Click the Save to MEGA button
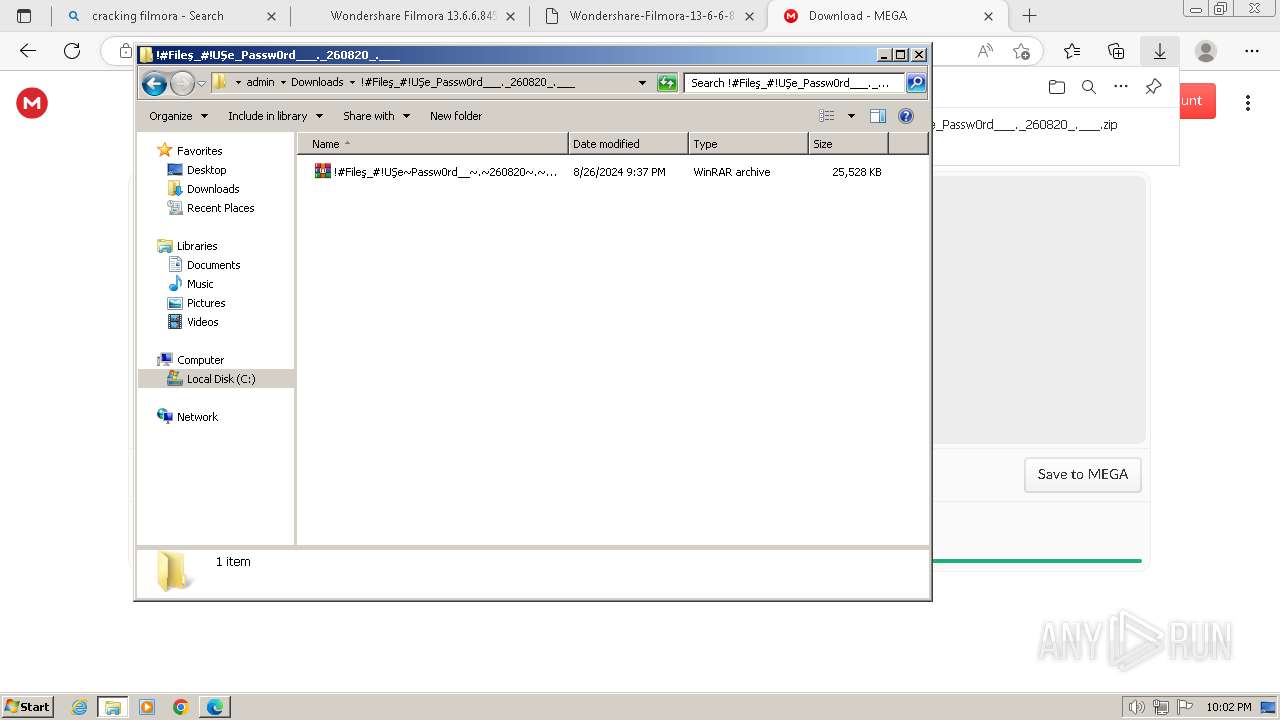The height and width of the screenshot is (720, 1280). 1083,475
